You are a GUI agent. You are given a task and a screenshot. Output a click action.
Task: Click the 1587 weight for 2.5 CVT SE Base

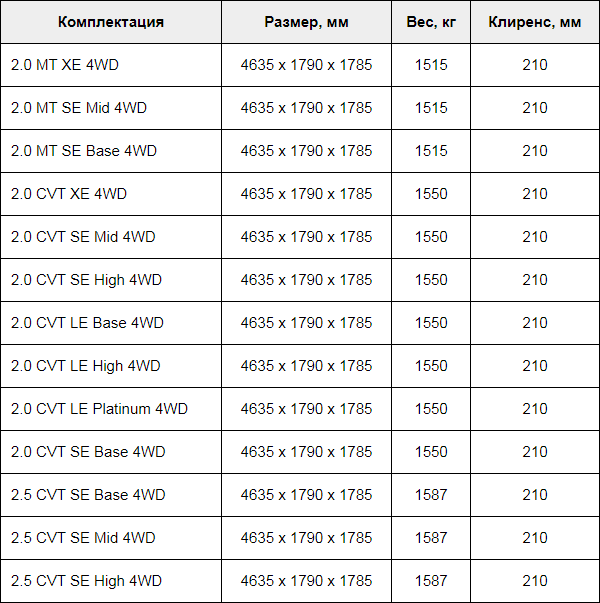click(431, 495)
